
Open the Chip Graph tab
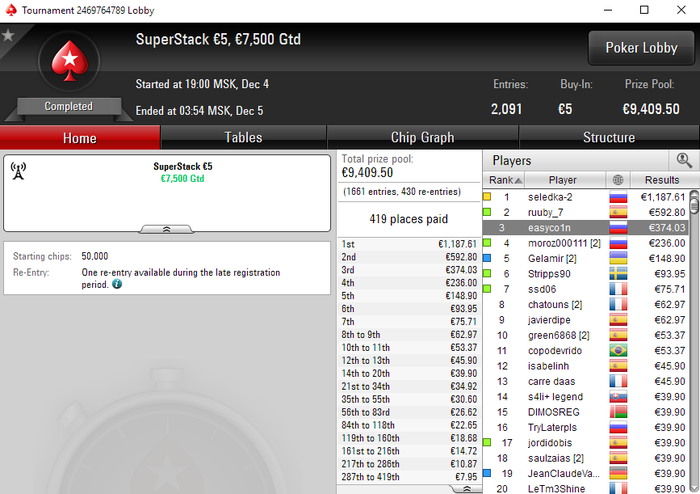(422, 137)
